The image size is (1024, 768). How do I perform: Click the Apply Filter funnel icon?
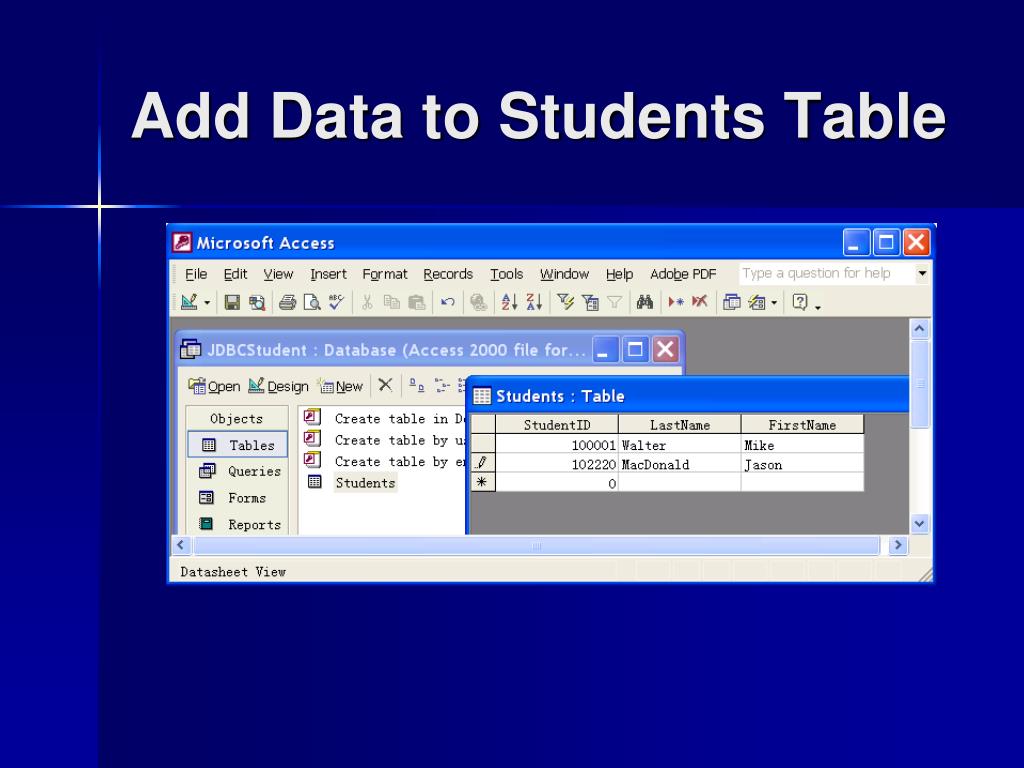[615, 302]
